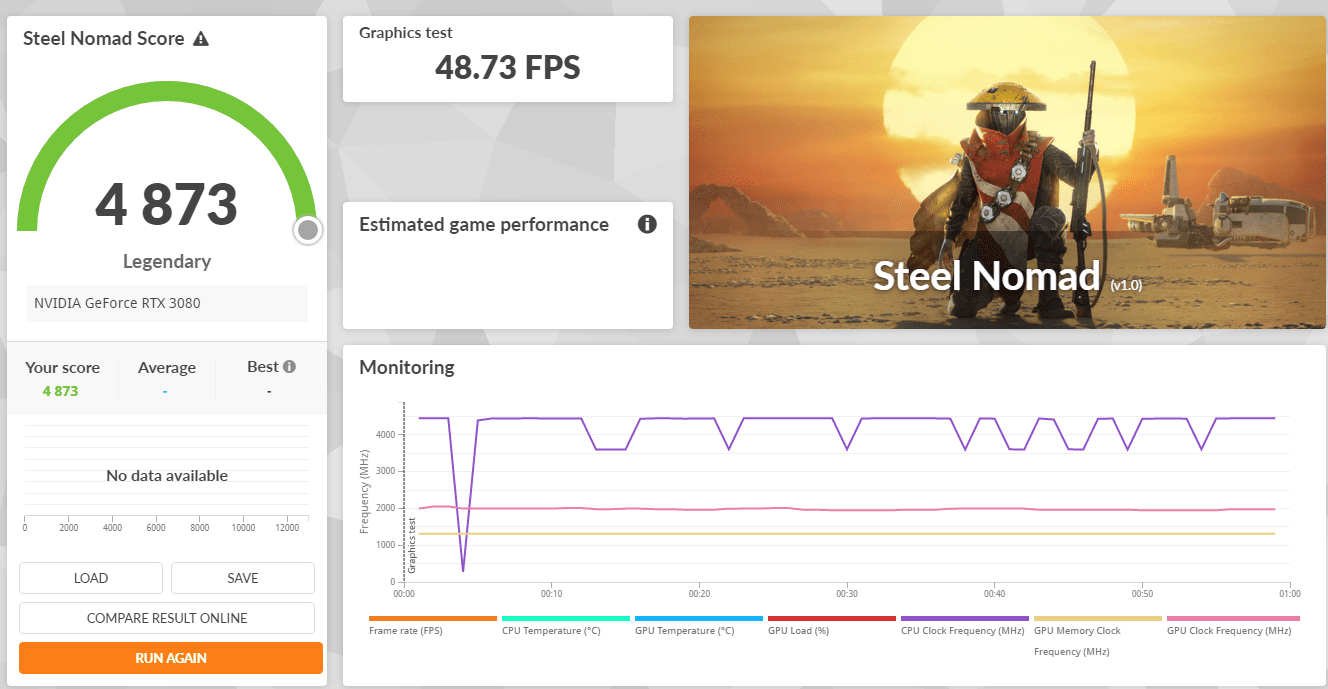Toggle the GPU Load (%) legend entry
The width and height of the screenshot is (1328, 689).
click(x=831, y=625)
